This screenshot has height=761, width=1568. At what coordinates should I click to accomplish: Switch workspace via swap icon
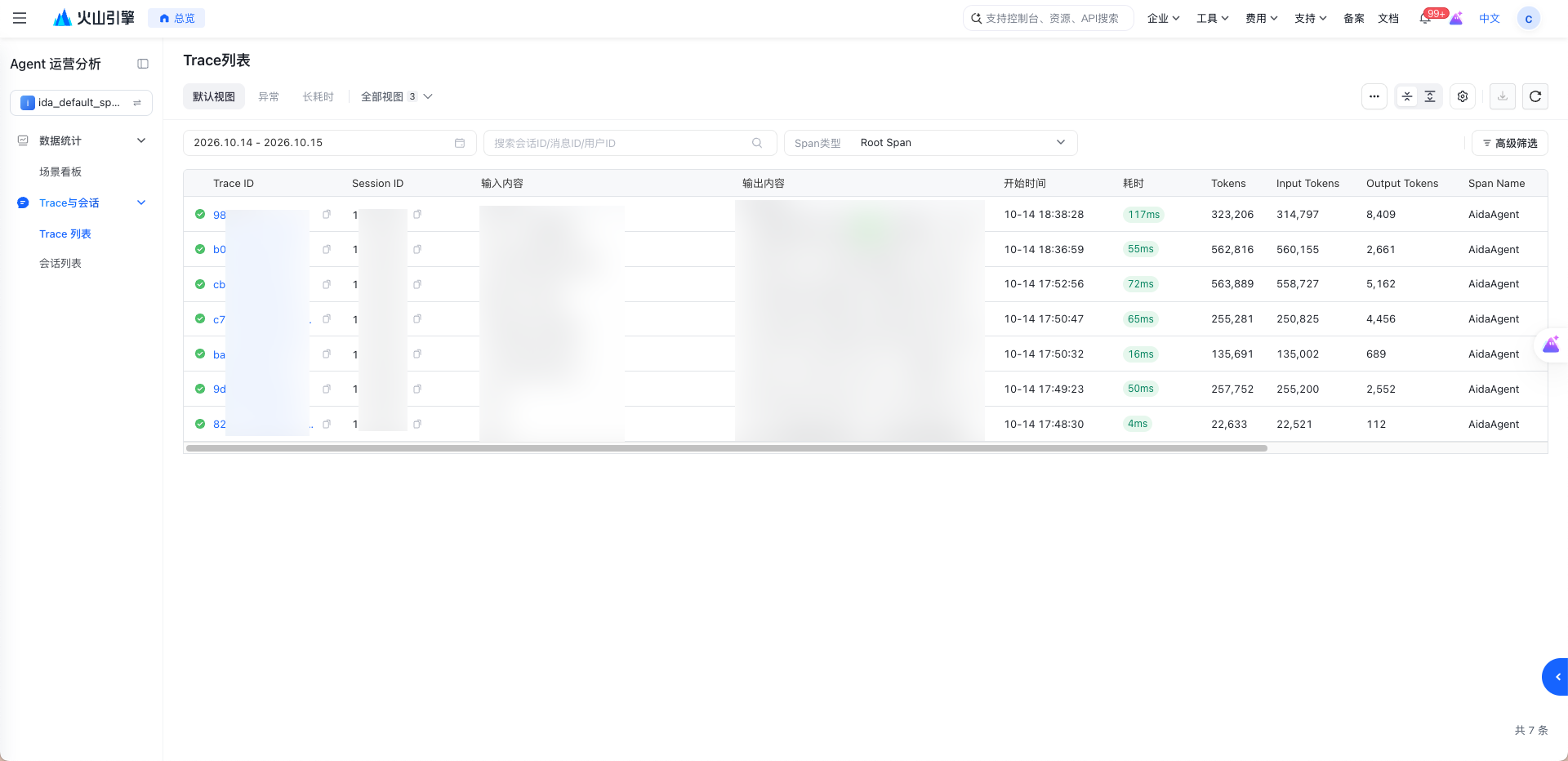[137, 103]
